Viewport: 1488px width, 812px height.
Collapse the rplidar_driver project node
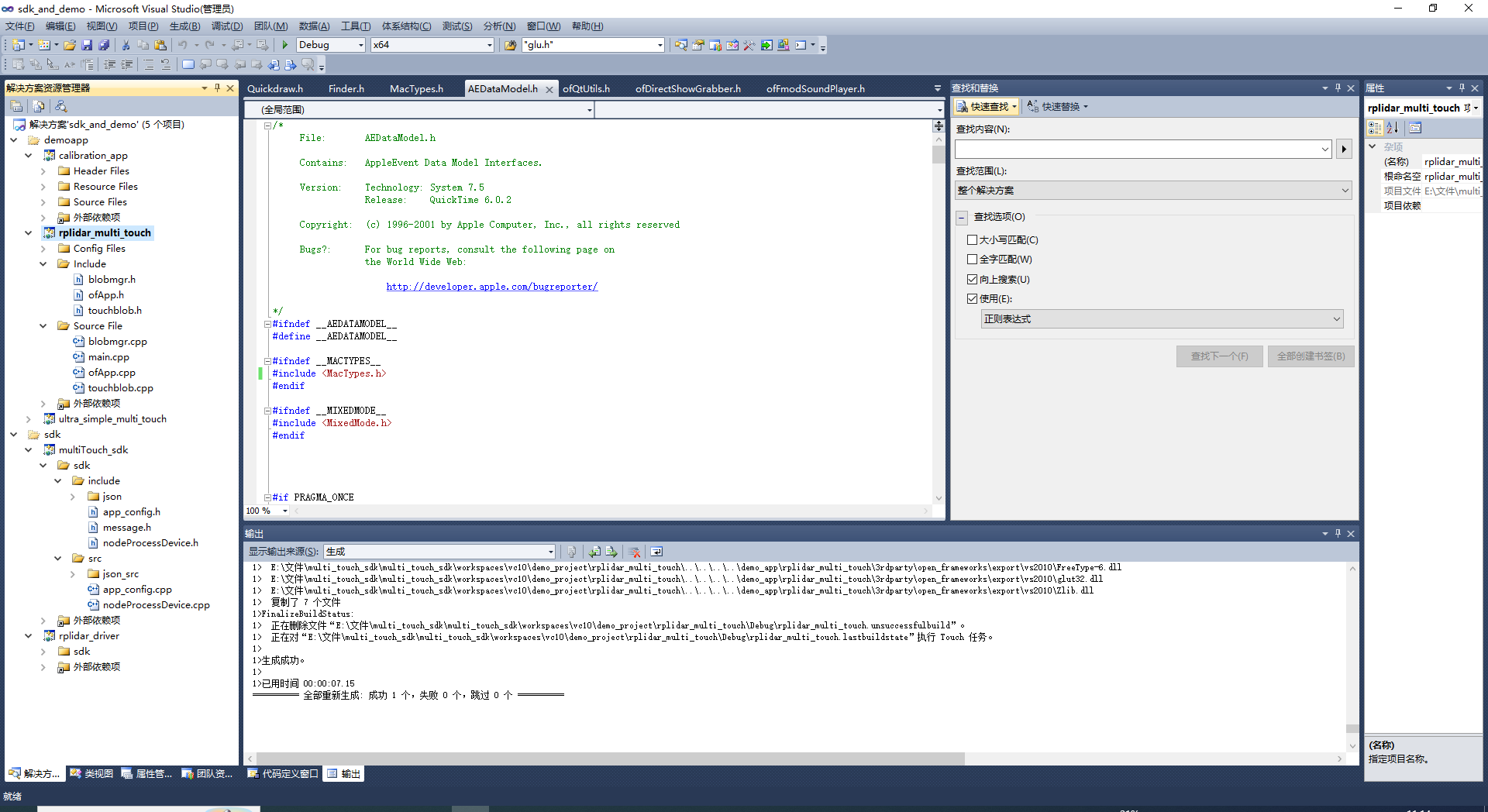point(29,636)
